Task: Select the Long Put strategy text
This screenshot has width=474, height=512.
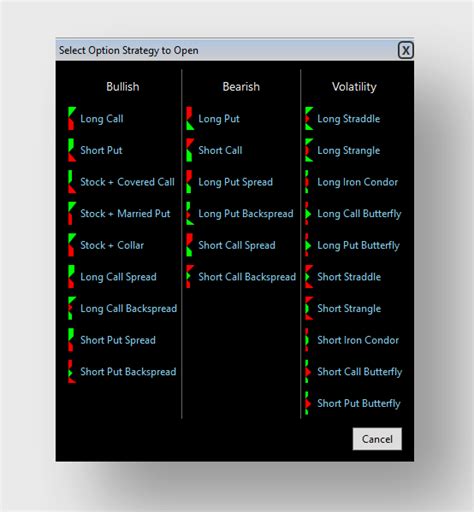Action: click(219, 119)
